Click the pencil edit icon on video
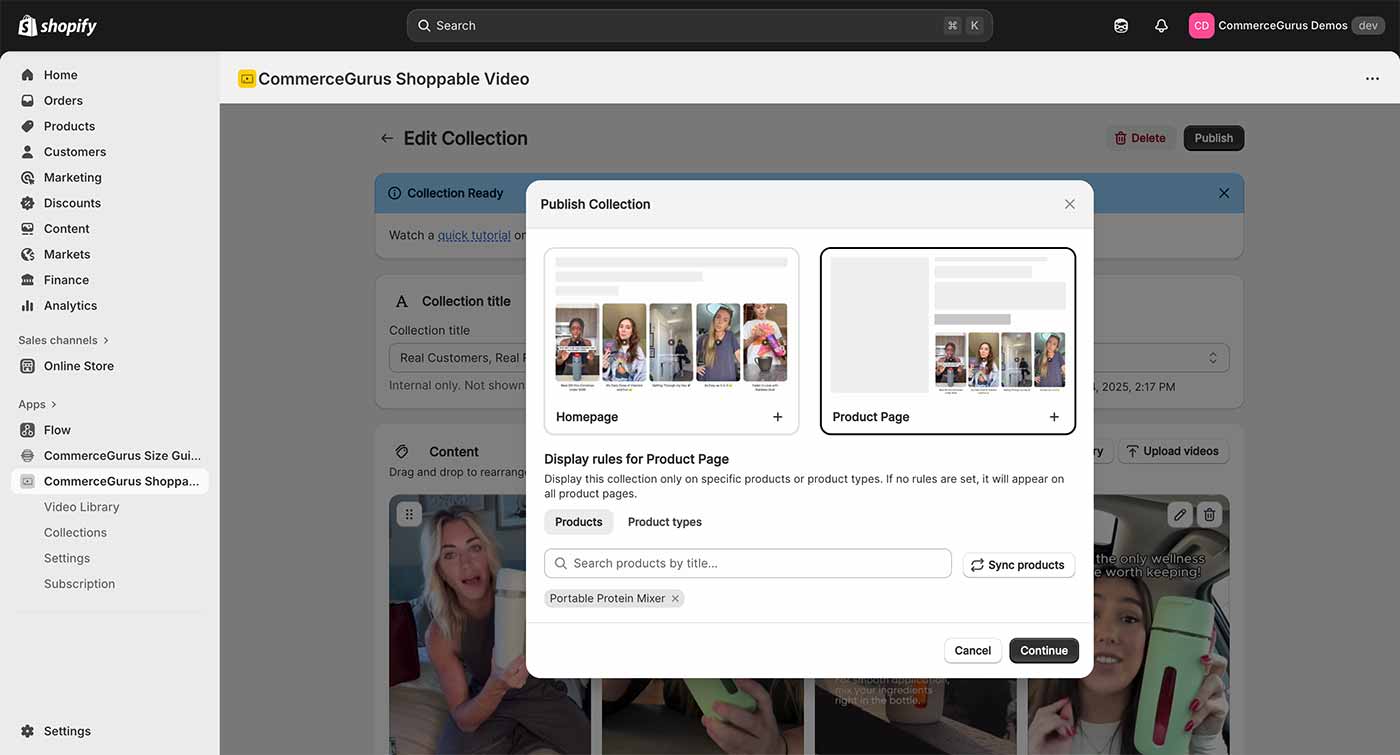This screenshot has height=755, width=1400. pos(1180,514)
